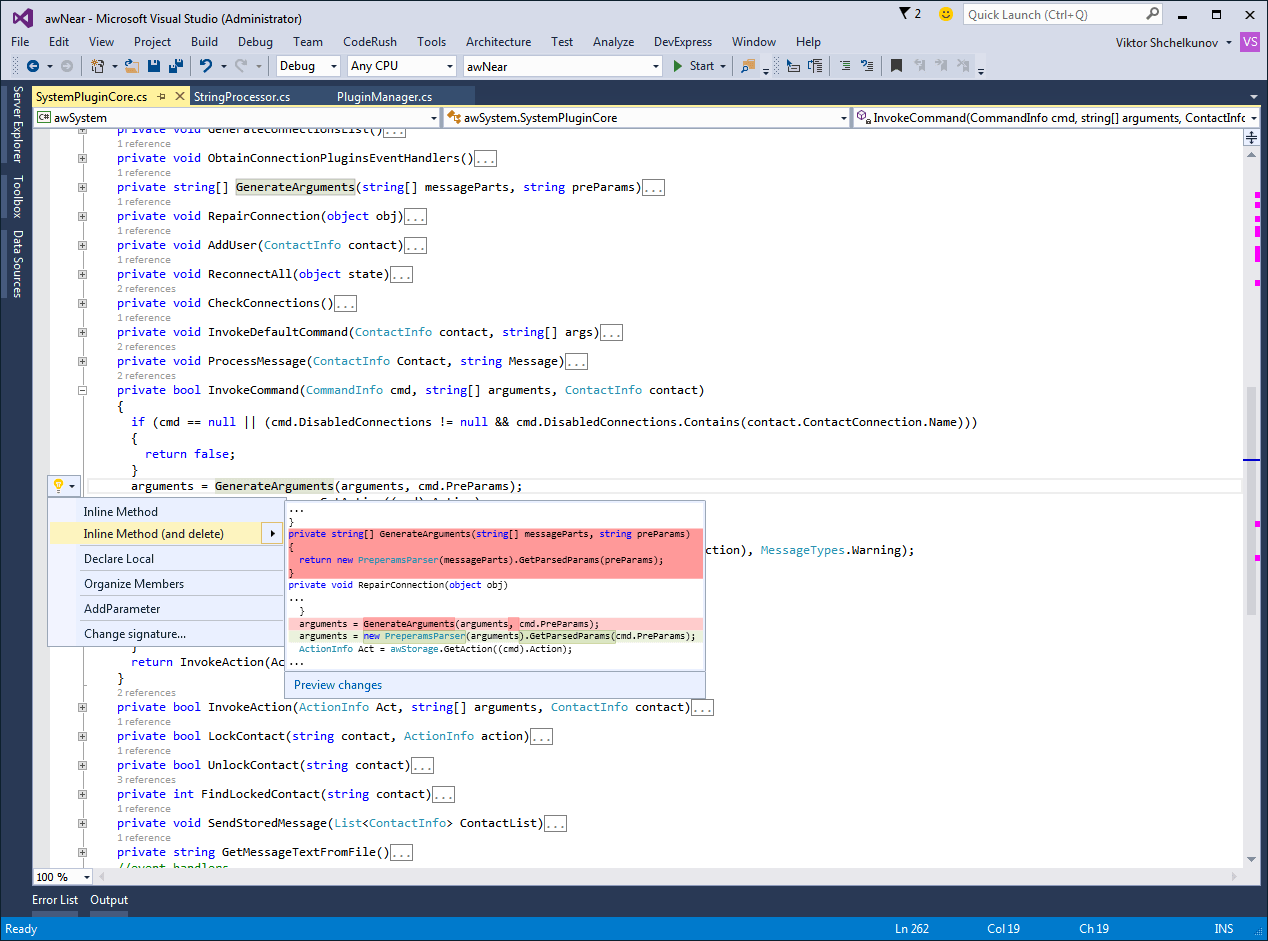Click the feedback smiley face icon
Viewport: 1268px width, 941px height.
click(944, 14)
